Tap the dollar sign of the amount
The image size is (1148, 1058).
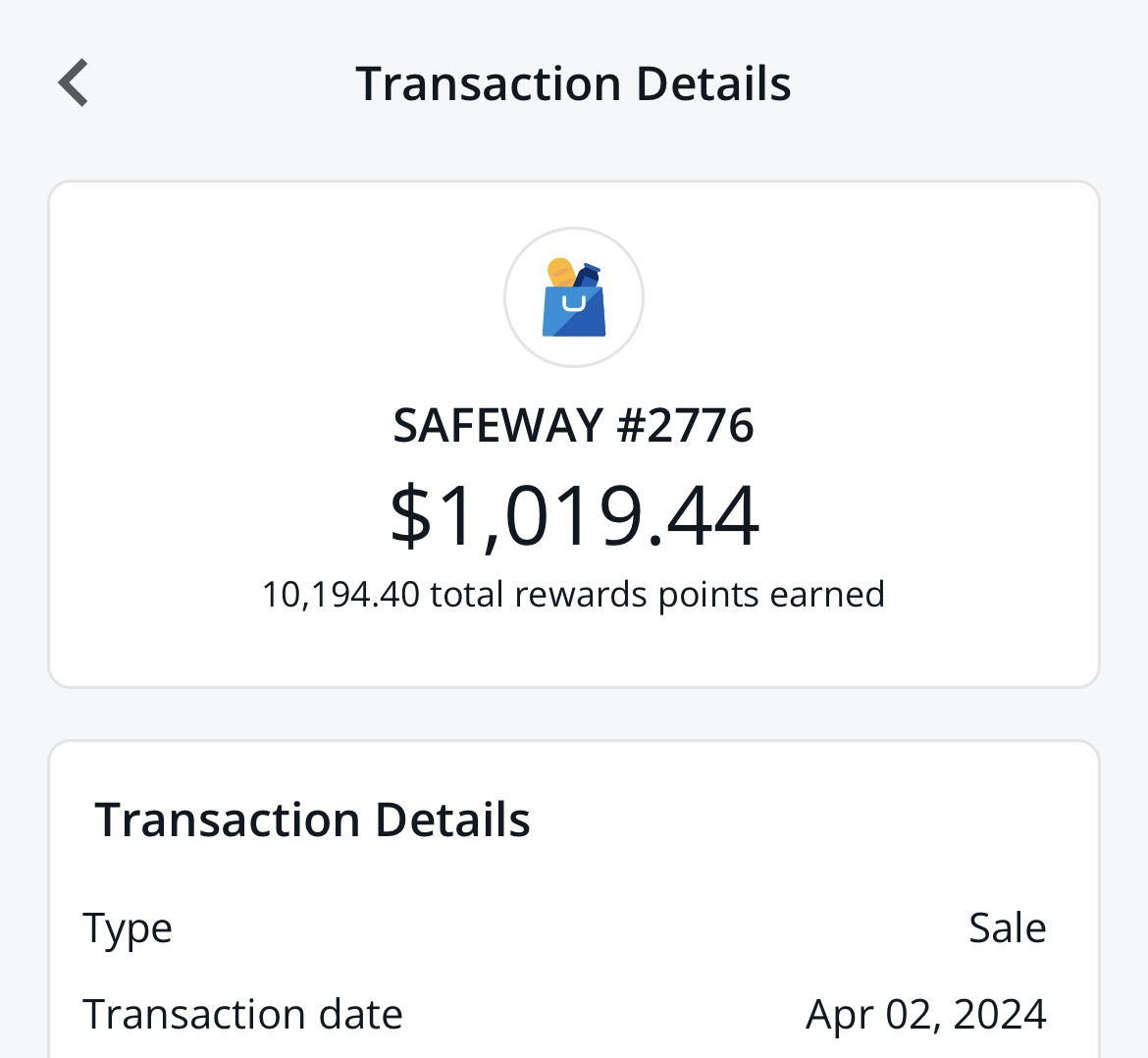point(410,514)
